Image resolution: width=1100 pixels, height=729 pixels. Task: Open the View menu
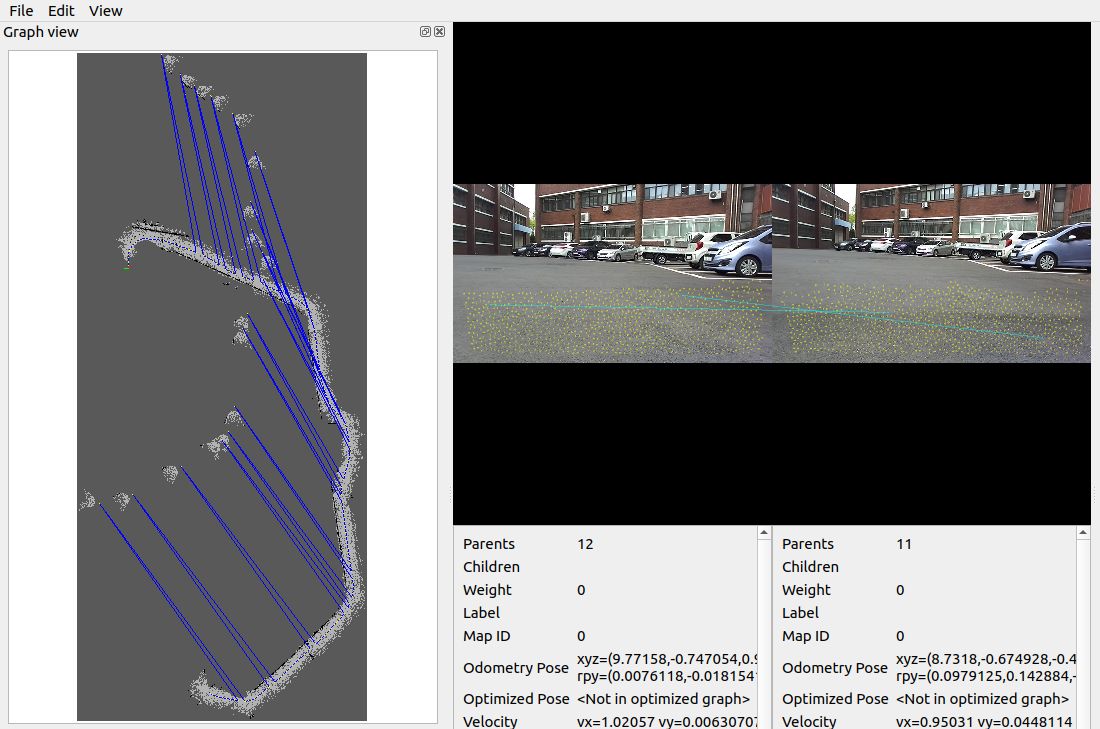pyautogui.click(x=105, y=11)
